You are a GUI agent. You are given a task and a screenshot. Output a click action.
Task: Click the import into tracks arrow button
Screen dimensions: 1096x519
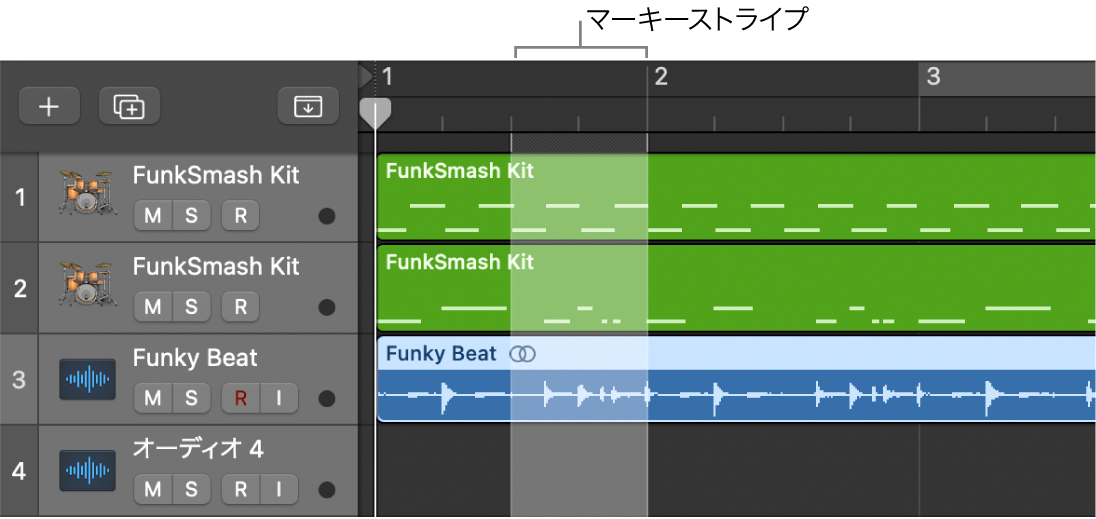(308, 106)
